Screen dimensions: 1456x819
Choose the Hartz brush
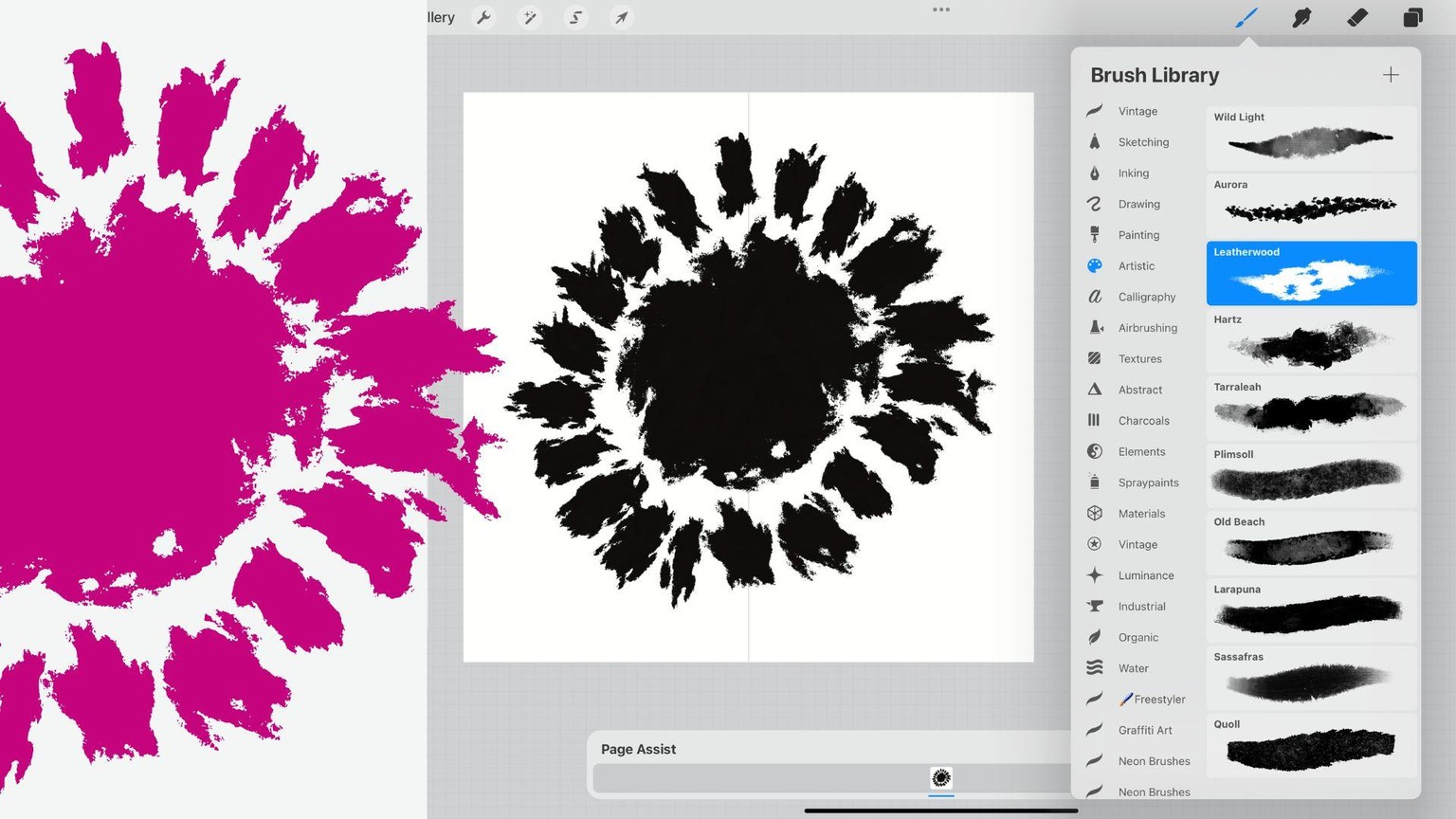[1312, 340]
